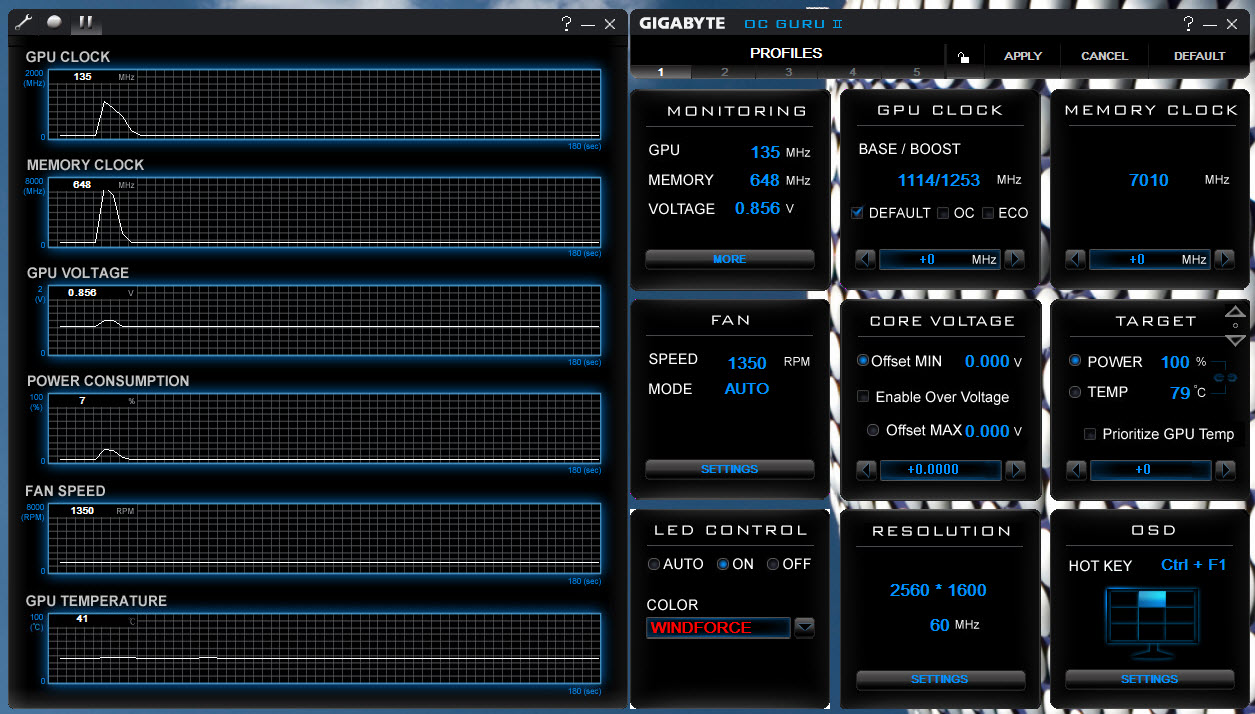This screenshot has height=714, width=1255.
Task: Switch to profile 4
Action: click(x=852, y=72)
